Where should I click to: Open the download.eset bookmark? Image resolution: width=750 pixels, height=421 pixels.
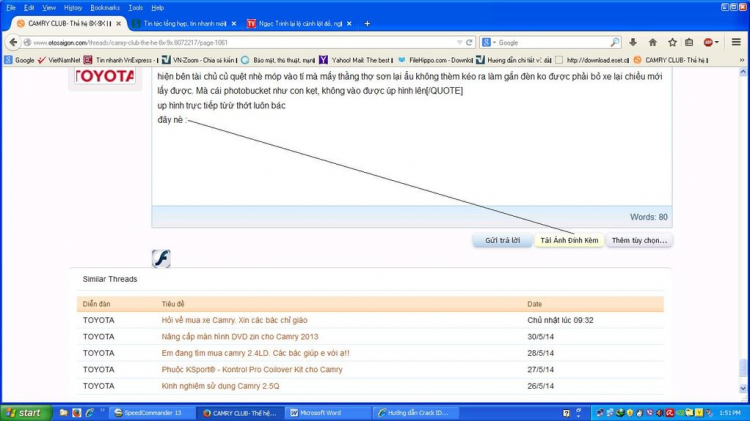592,60
